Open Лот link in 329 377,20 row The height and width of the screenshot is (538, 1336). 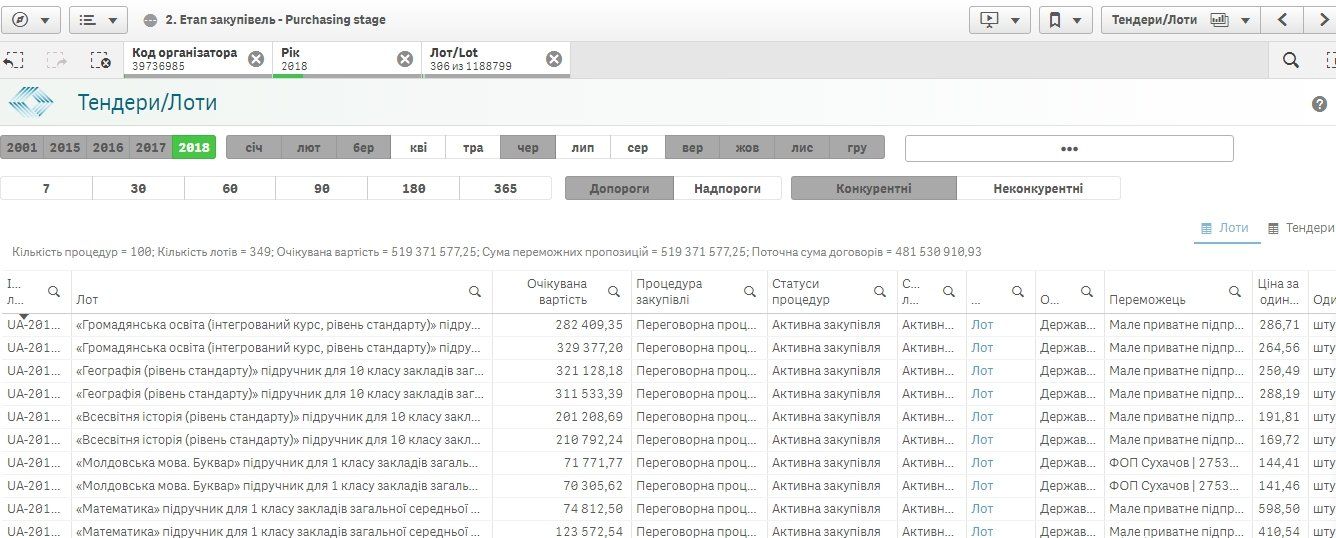982,348
